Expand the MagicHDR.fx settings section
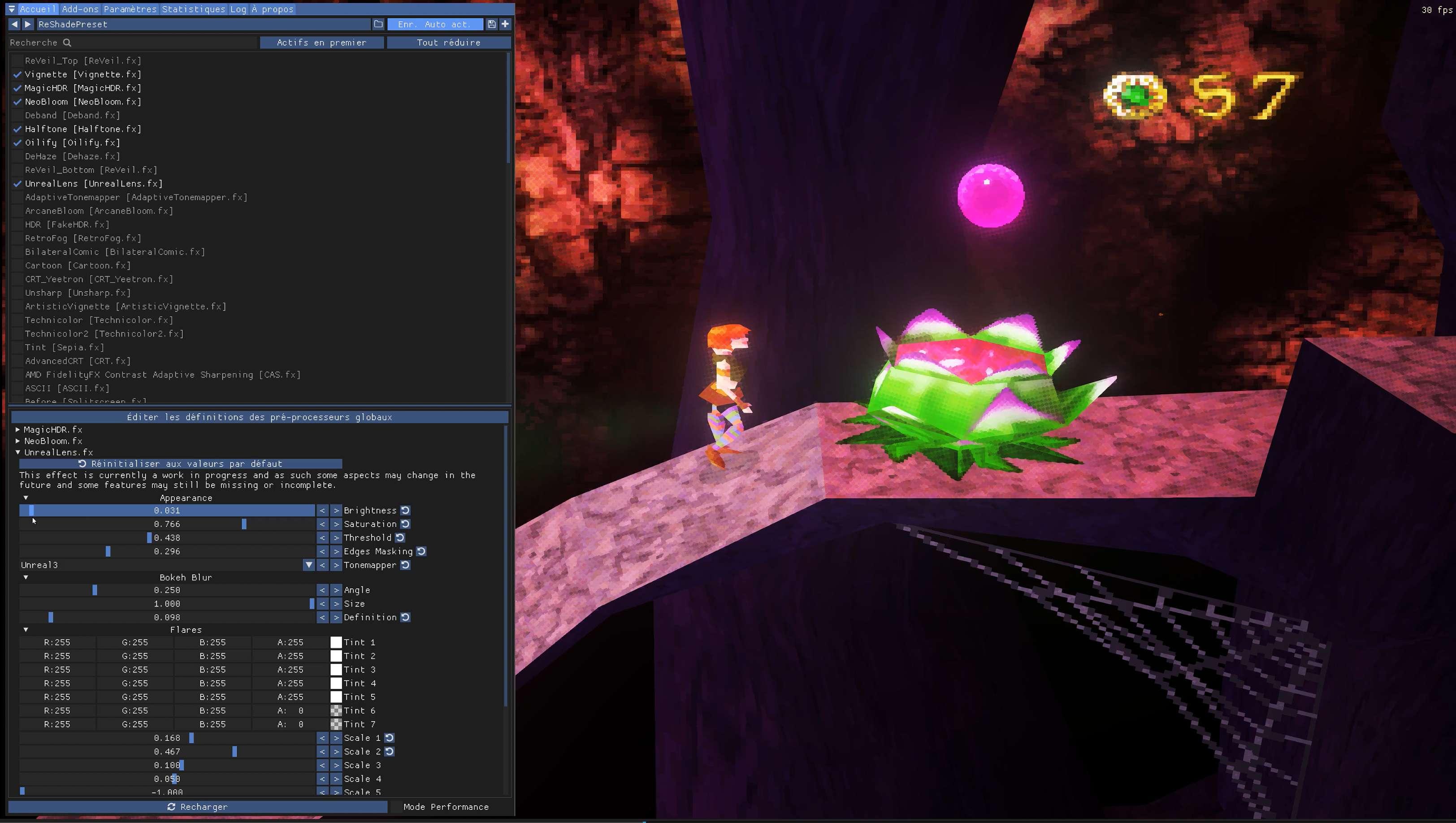This screenshot has height=823, width=1456. tap(17, 429)
